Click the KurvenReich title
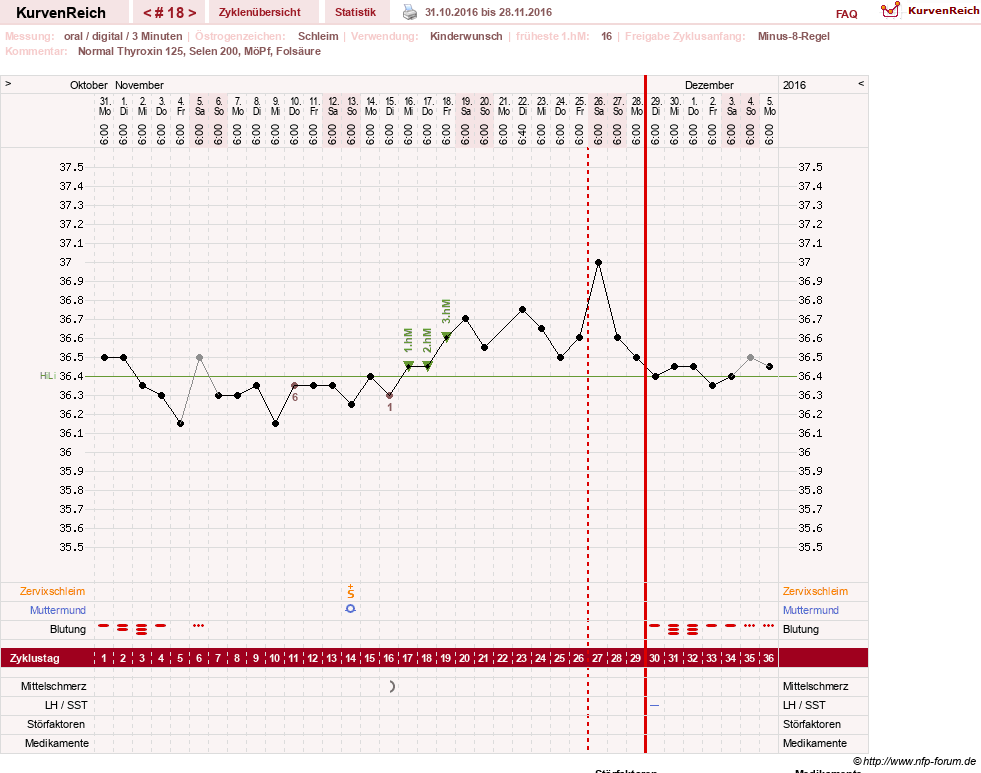The height and width of the screenshot is (773, 981). pyautogui.click(x=61, y=13)
